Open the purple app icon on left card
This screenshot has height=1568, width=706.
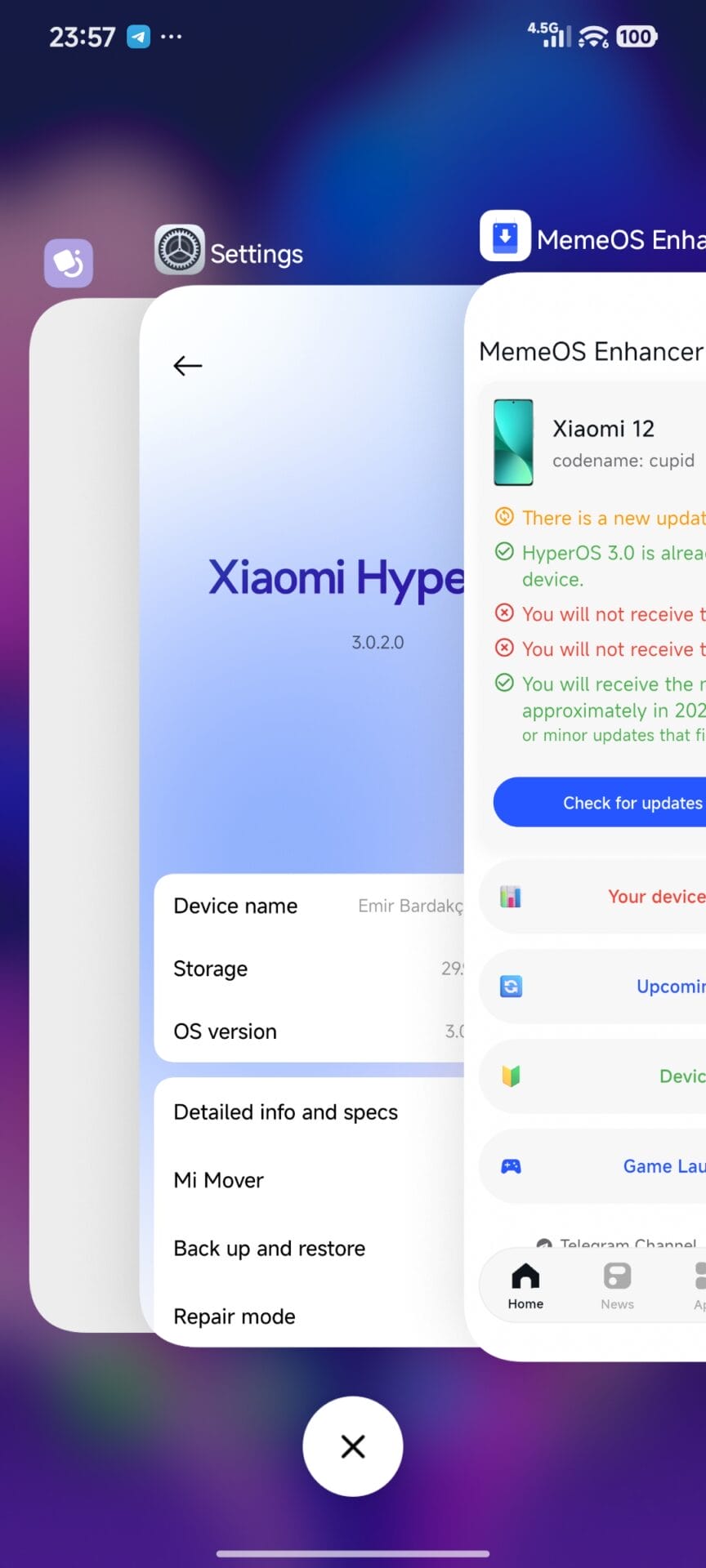[x=69, y=263]
